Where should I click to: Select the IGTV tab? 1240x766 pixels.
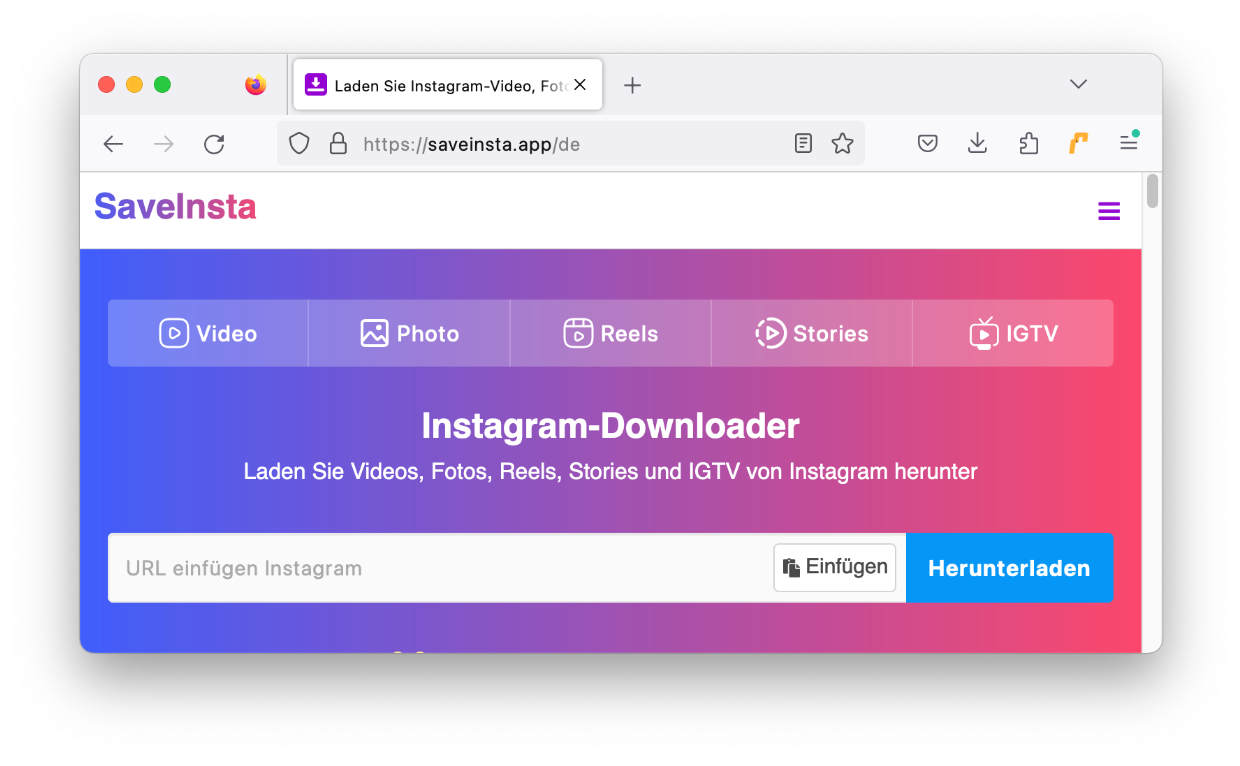[1013, 333]
